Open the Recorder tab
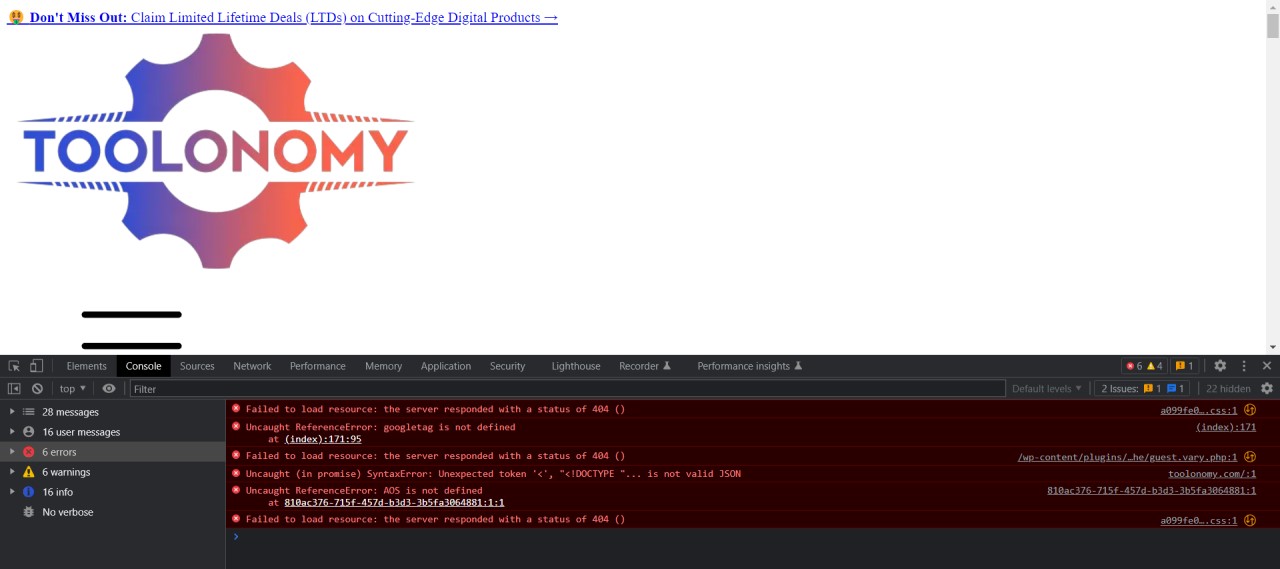The image size is (1280, 569). (645, 366)
